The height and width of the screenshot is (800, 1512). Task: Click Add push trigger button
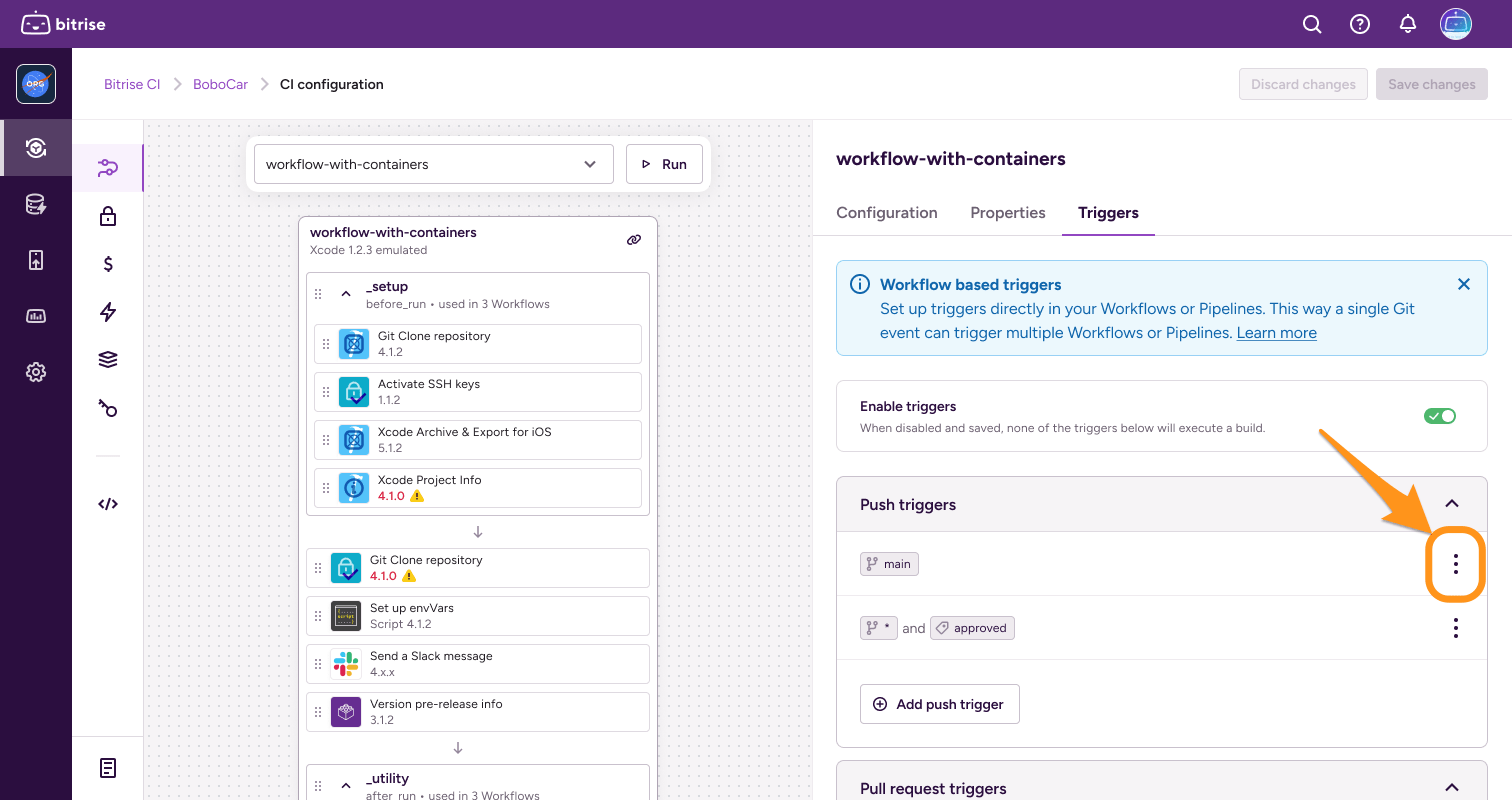[x=939, y=704]
